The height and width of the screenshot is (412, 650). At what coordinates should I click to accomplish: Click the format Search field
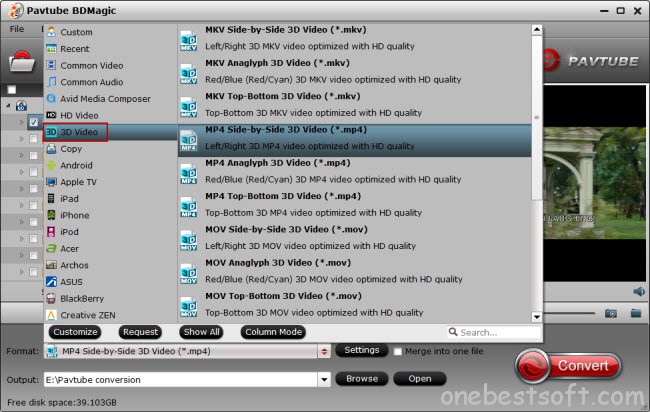point(495,332)
